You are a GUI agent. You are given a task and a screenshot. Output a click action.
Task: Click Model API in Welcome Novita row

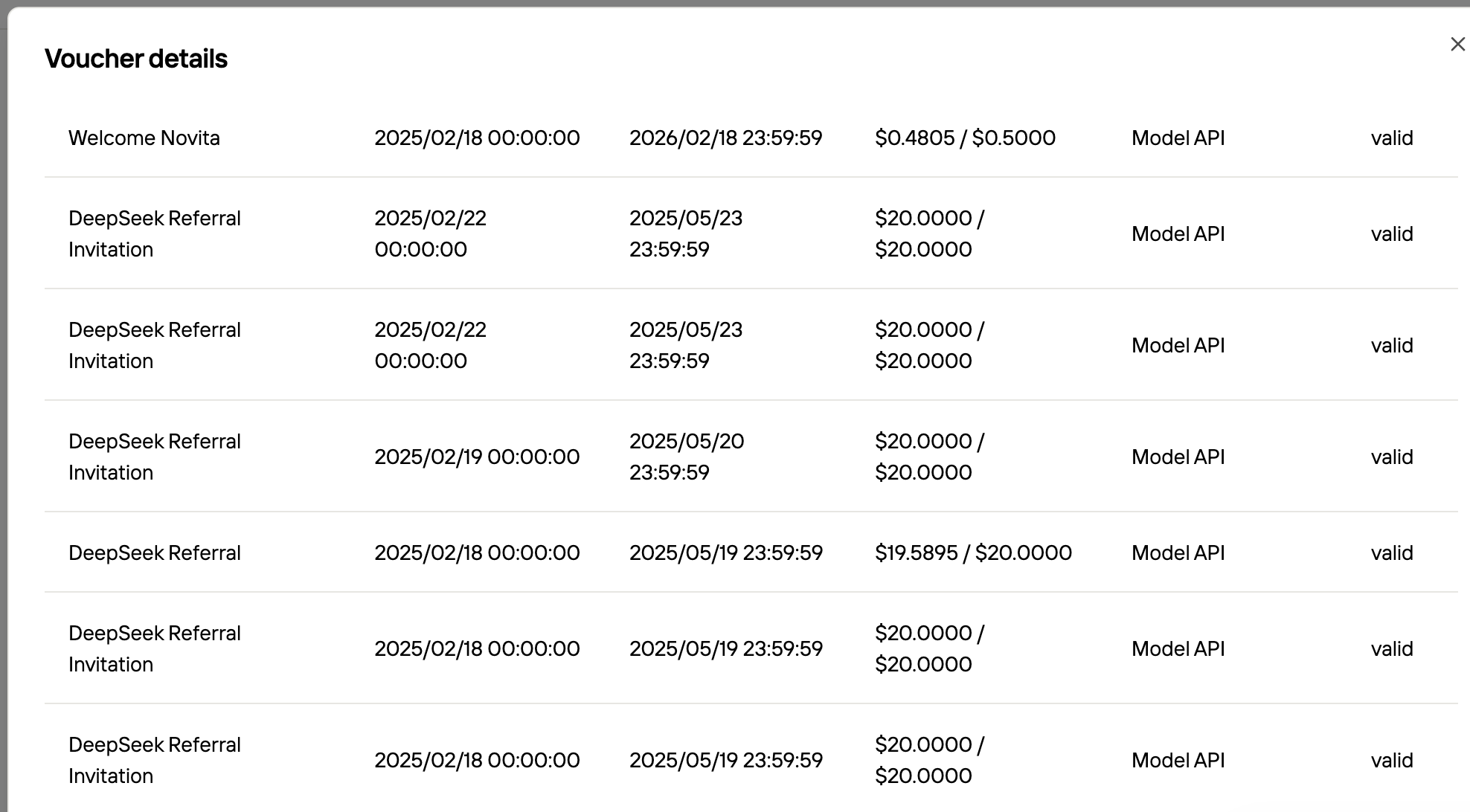[1178, 138]
